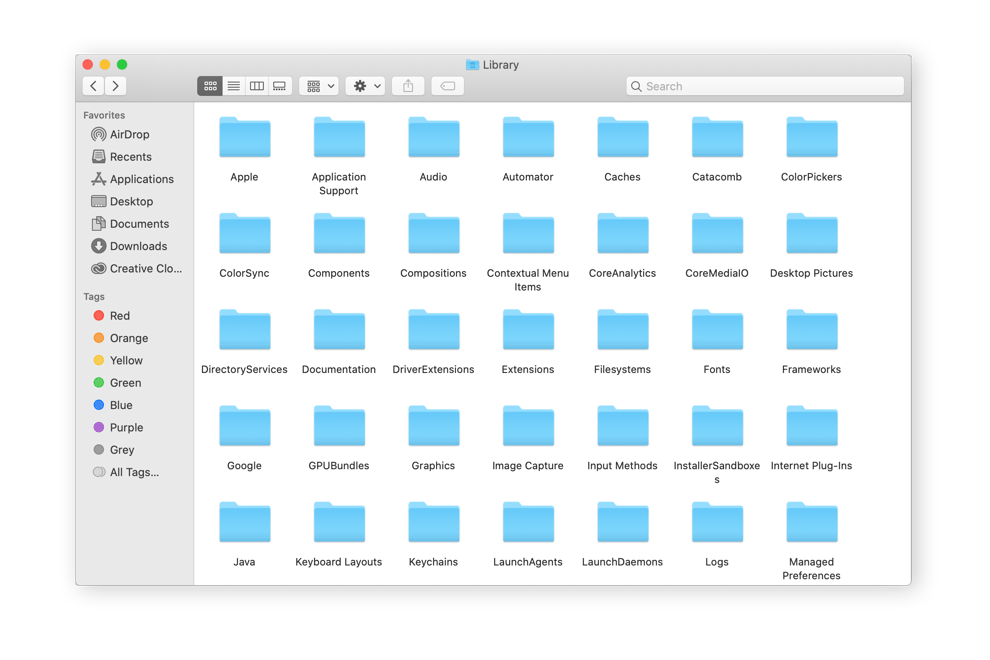This screenshot has height=660, width=990.
Task: Select the ColorSync folder
Action: tap(244, 246)
